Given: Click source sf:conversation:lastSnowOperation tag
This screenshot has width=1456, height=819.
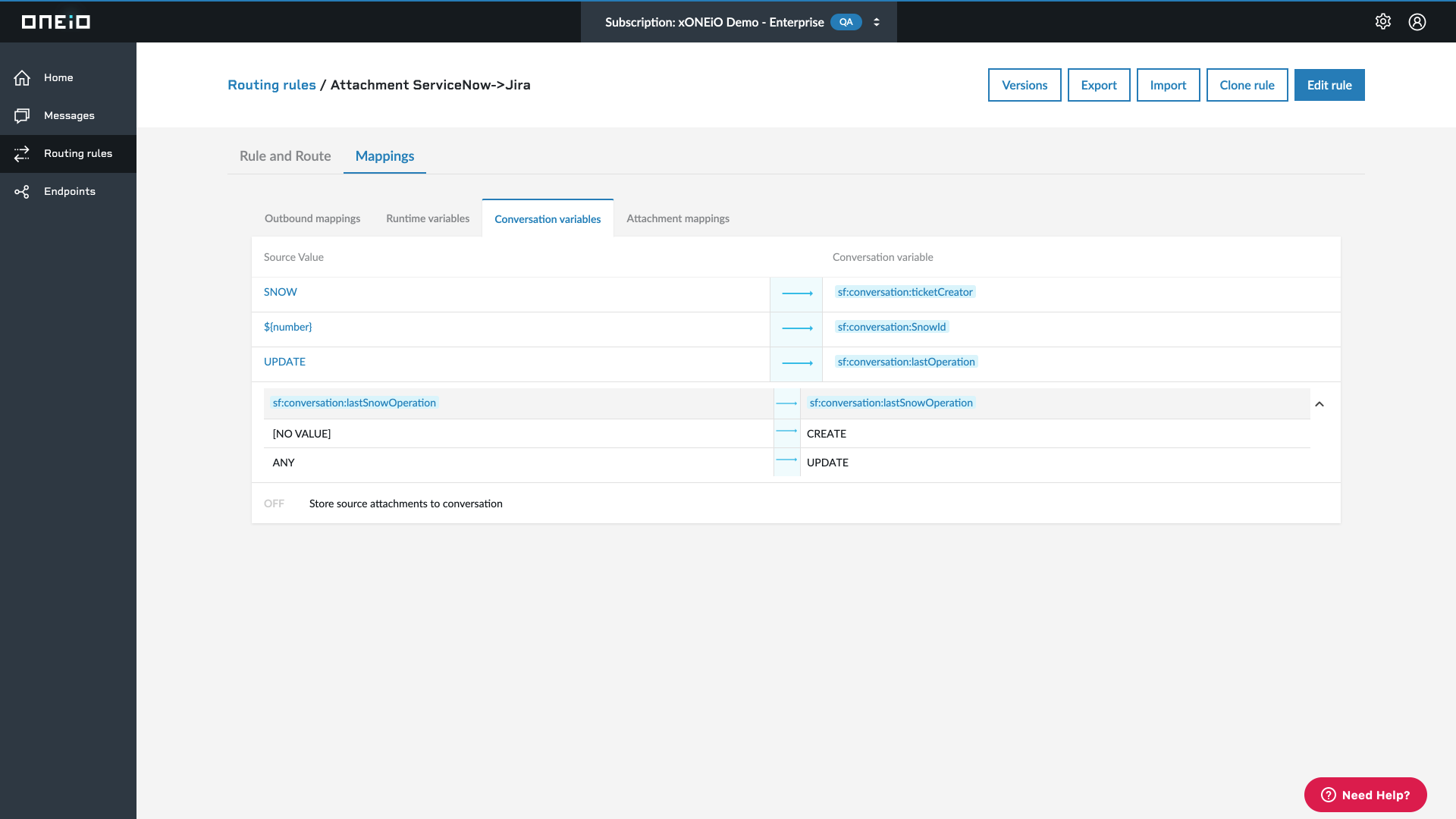Looking at the screenshot, I should (354, 403).
